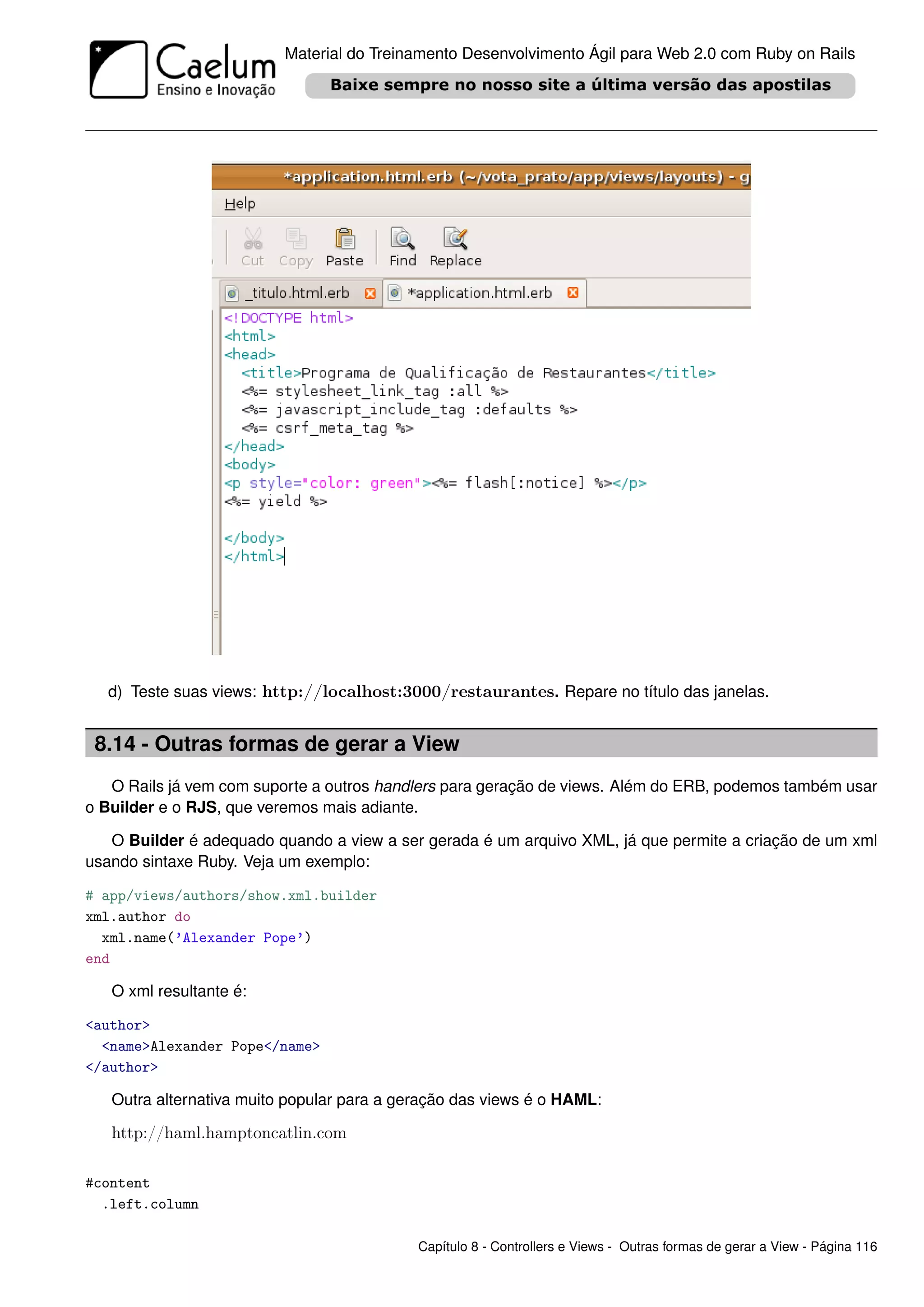Click the gedit window title bar
924x1307 pixels.
[x=481, y=176]
